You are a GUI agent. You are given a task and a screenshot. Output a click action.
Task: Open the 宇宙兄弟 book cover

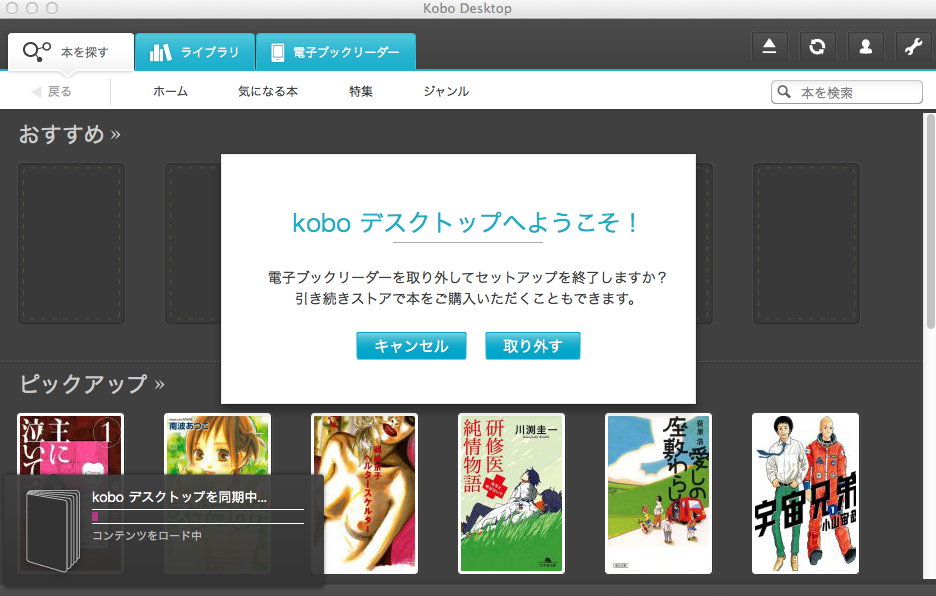click(805, 493)
